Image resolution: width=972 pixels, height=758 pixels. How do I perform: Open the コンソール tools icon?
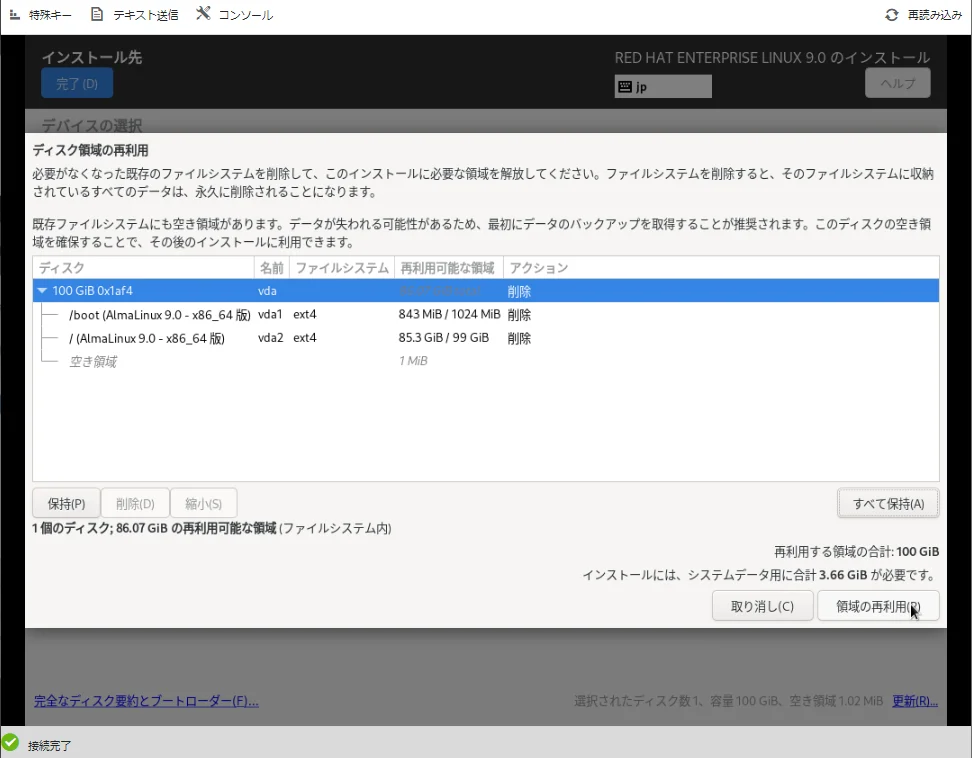(x=203, y=14)
